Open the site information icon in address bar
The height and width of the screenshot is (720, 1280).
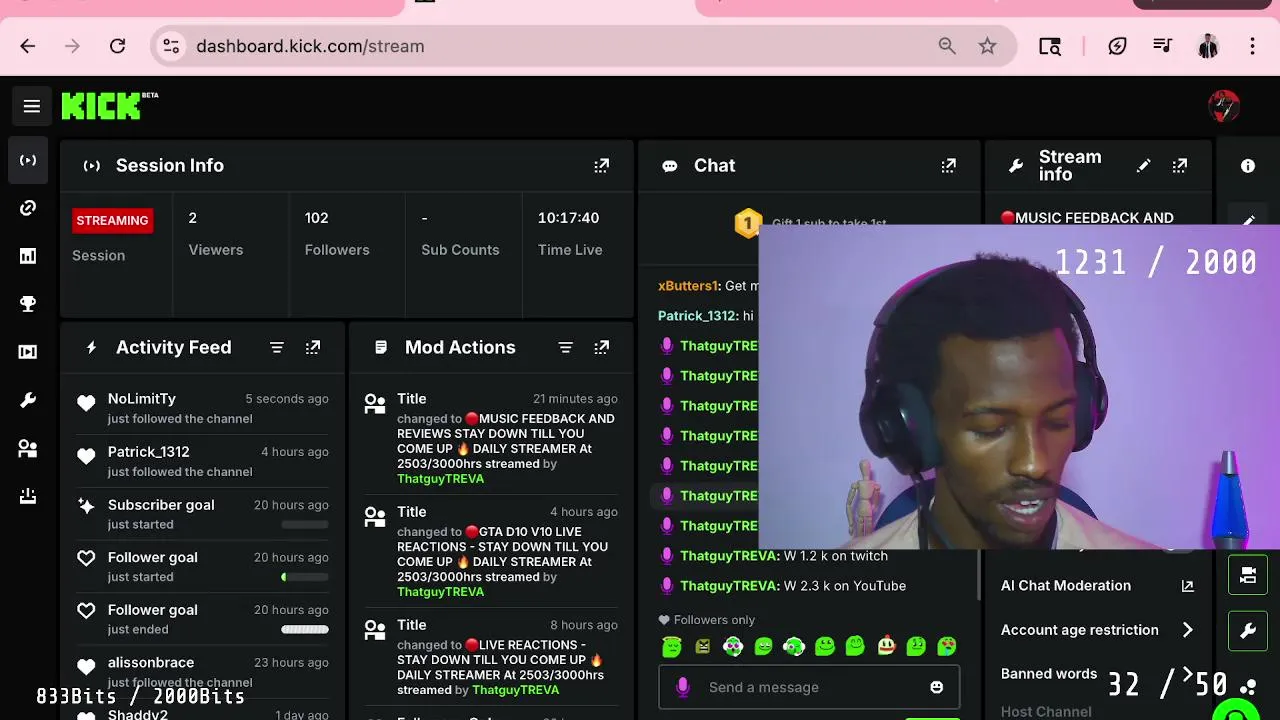tap(171, 46)
